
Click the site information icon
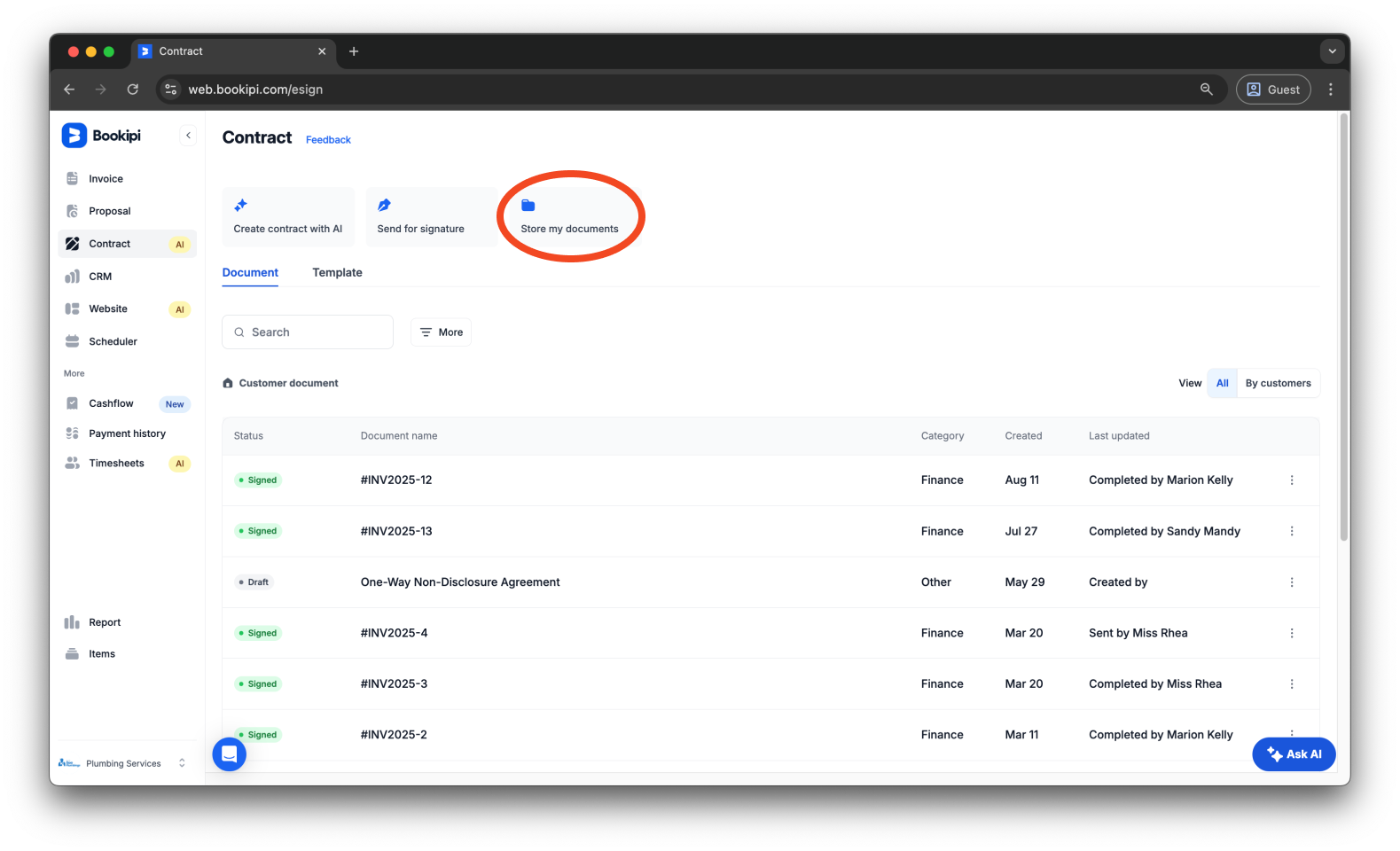coord(171,90)
